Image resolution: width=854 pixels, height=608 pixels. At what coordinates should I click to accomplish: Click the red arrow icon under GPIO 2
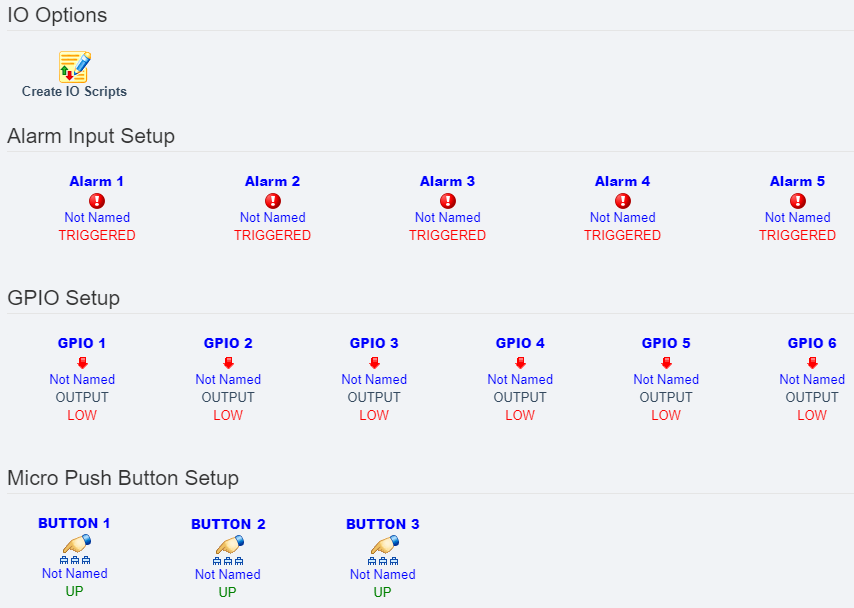(x=228, y=361)
